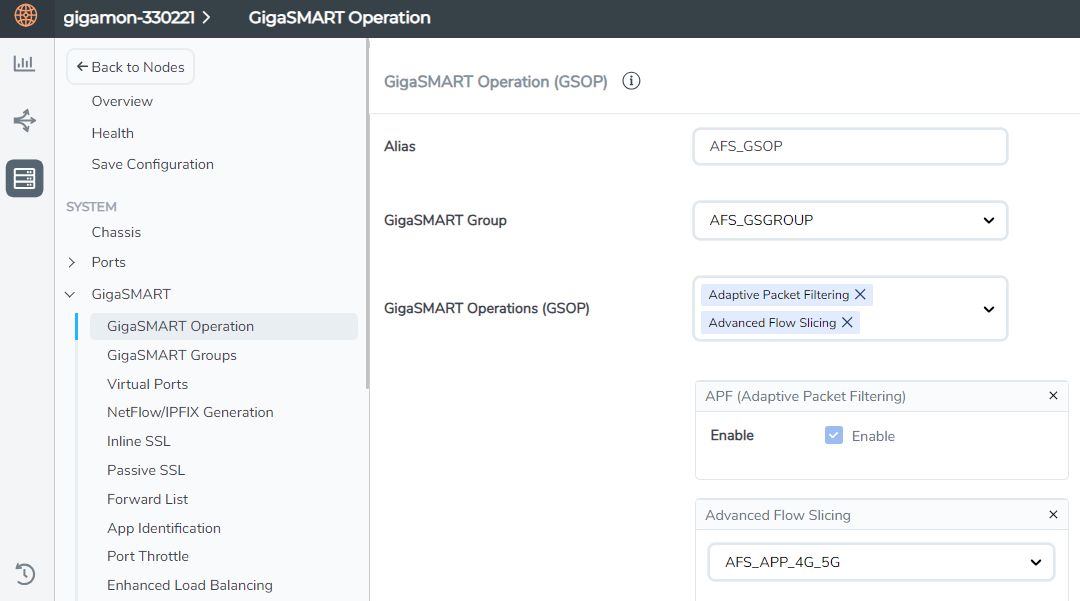Collapse the GigaSMART section
This screenshot has width=1080, height=601.
coord(70,295)
